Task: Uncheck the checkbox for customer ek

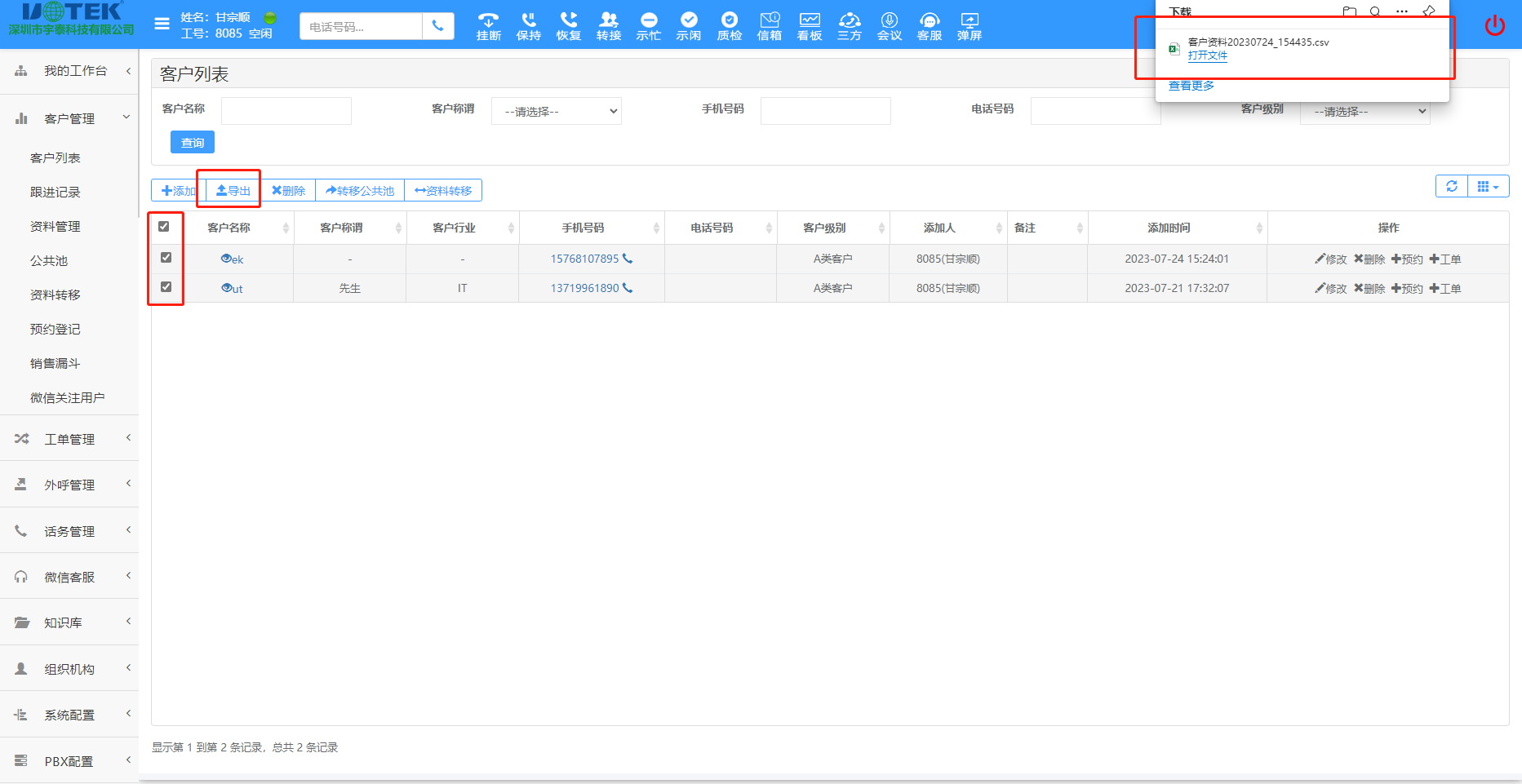Action: pyautogui.click(x=166, y=258)
